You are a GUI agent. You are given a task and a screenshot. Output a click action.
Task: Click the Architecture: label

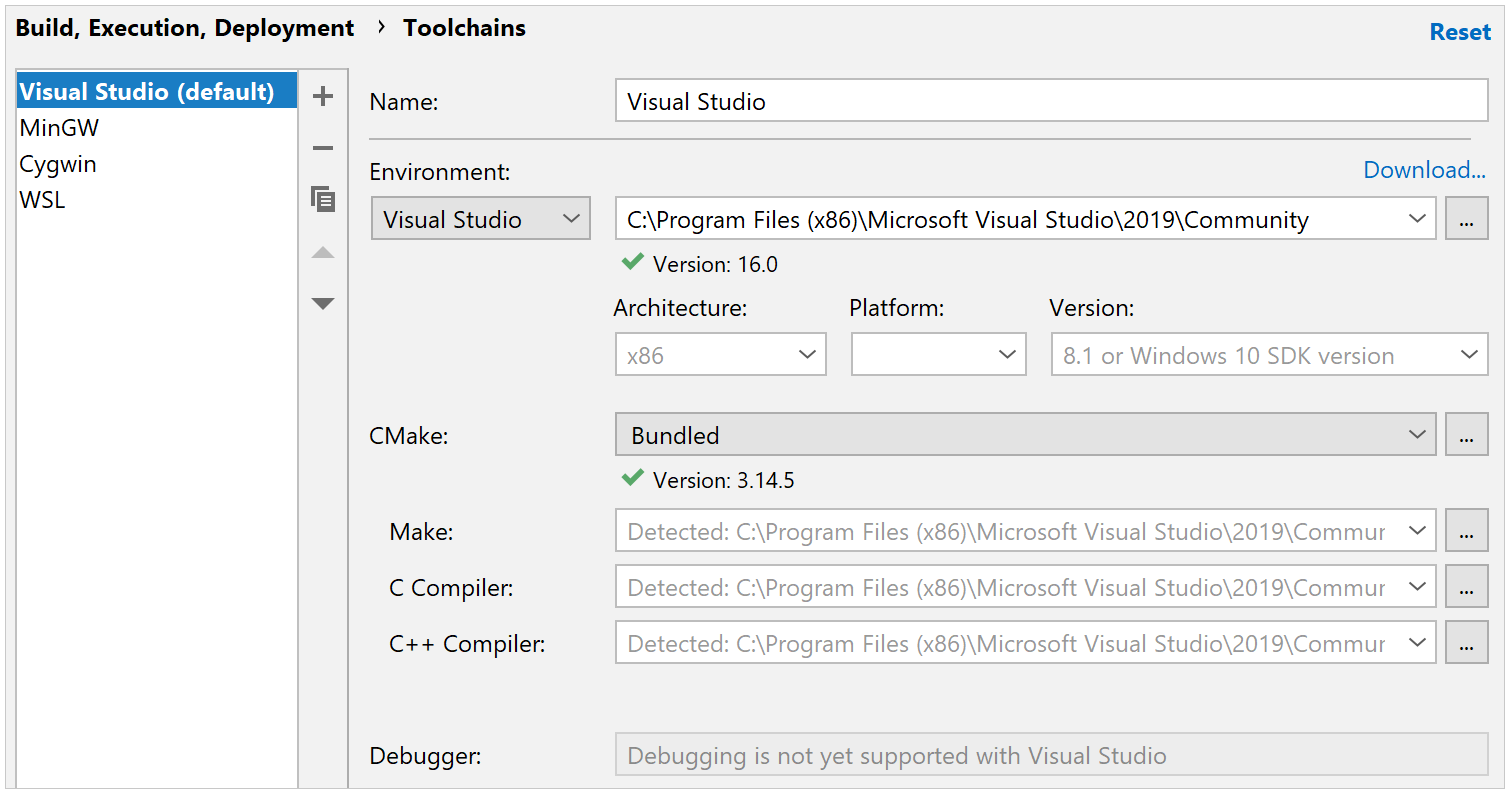point(681,308)
